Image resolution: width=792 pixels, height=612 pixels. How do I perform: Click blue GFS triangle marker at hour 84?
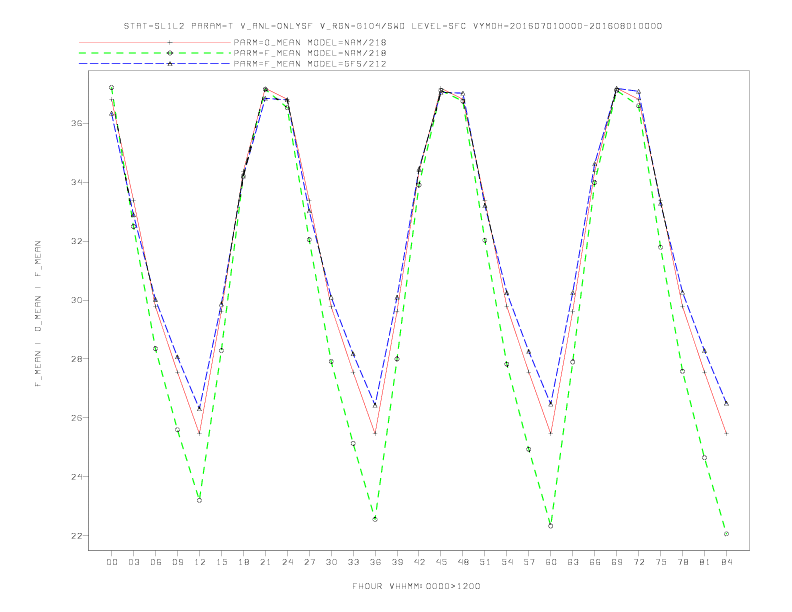tap(726, 403)
